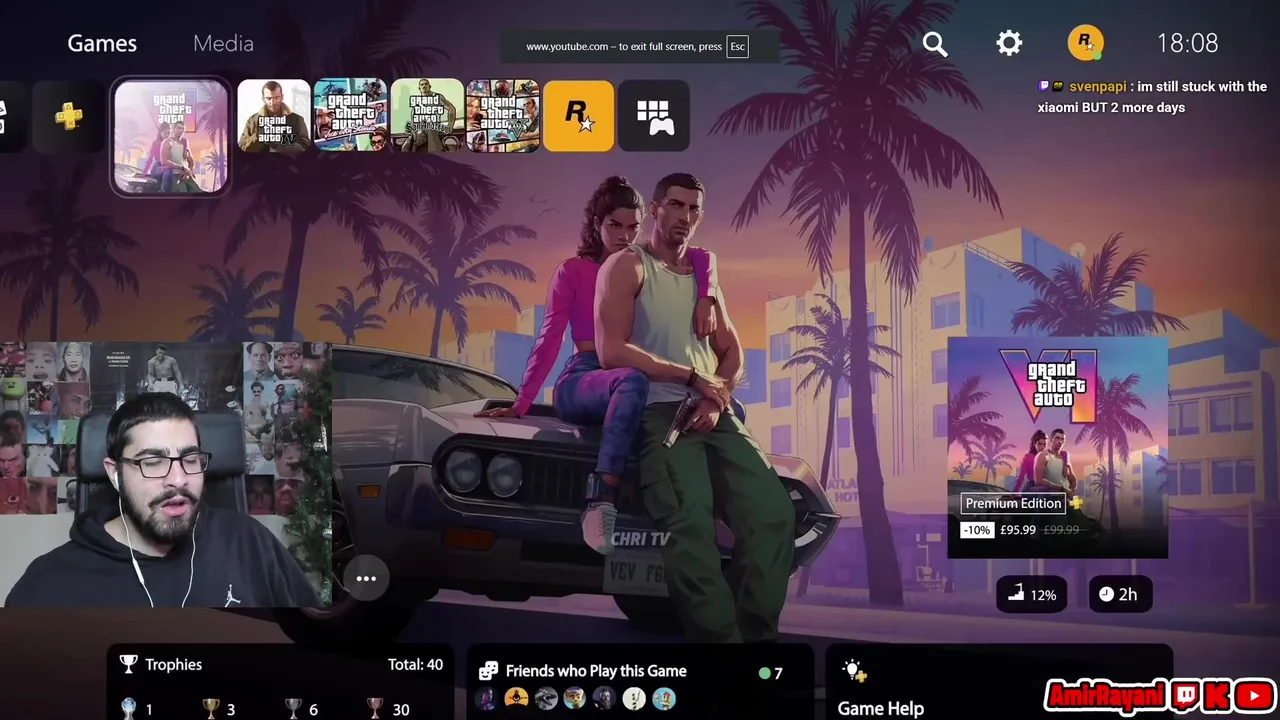Viewport: 1280px width, 720px height.
Task: Open the Rockstar Games yellow logo tile
Action: pyautogui.click(x=578, y=116)
